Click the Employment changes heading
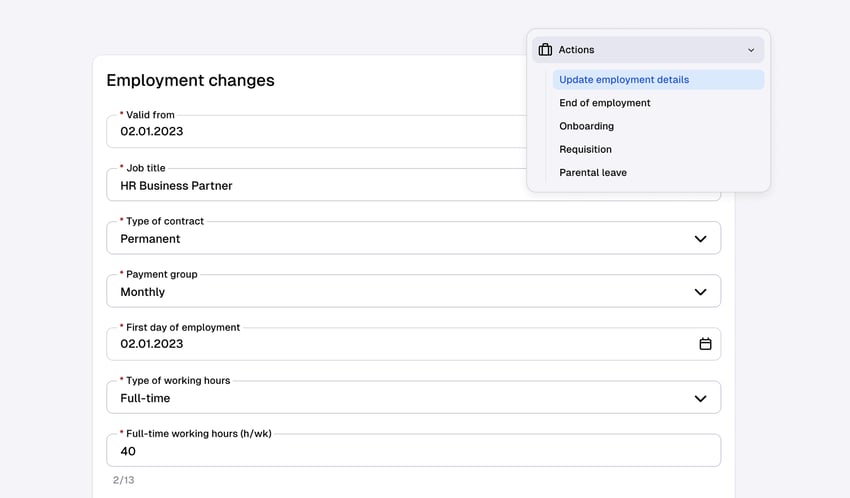Viewport: 850px width, 498px height. coord(190,81)
